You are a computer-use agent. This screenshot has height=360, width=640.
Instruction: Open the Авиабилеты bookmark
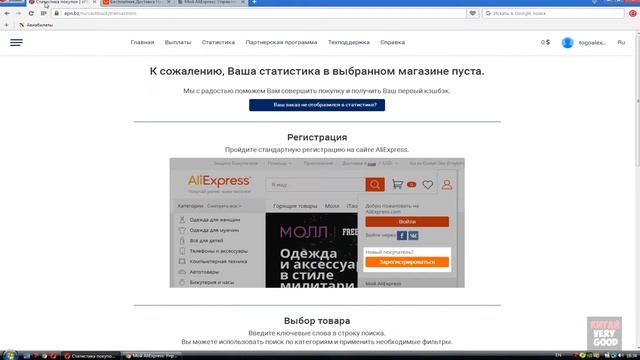tap(36, 25)
